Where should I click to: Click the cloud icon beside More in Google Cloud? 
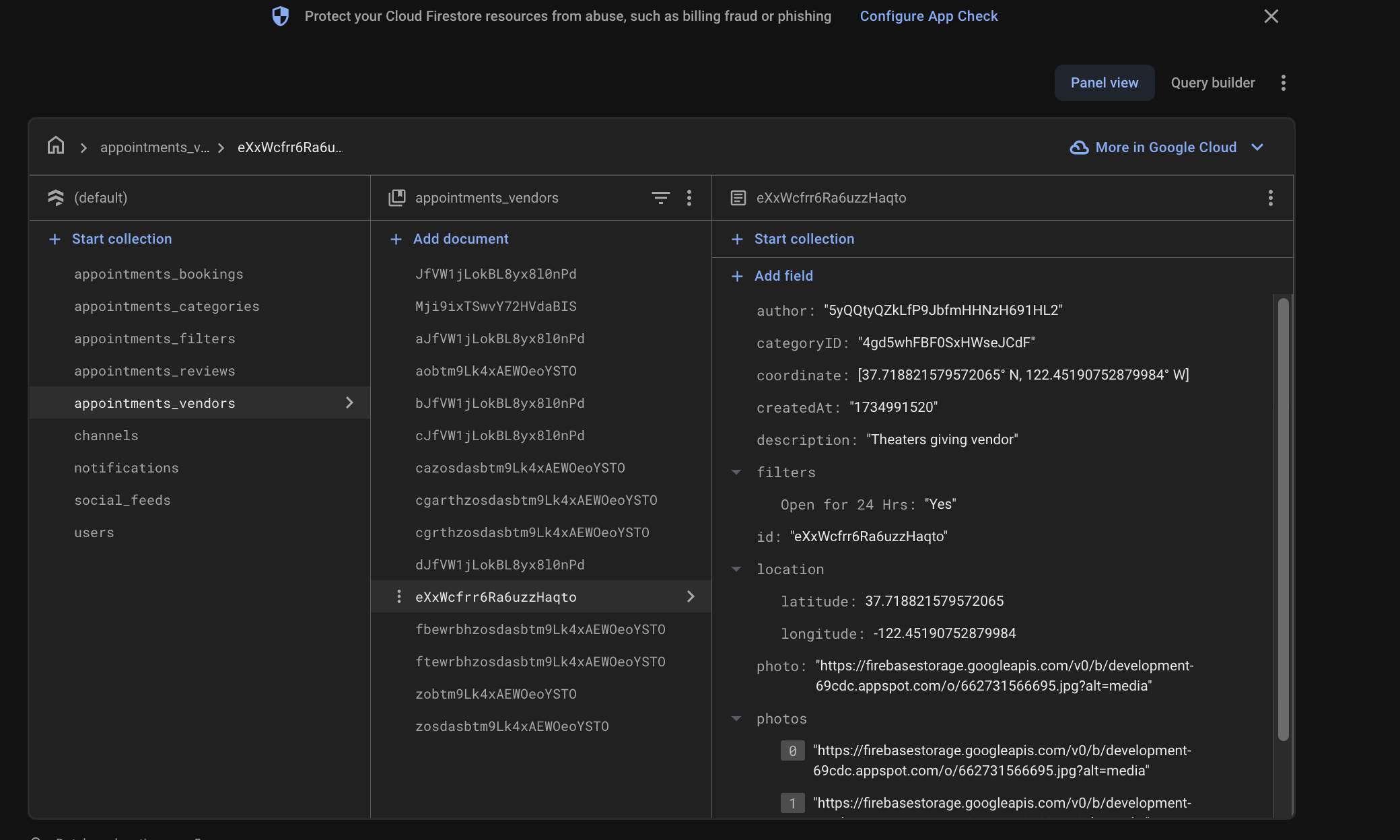tap(1079, 147)
